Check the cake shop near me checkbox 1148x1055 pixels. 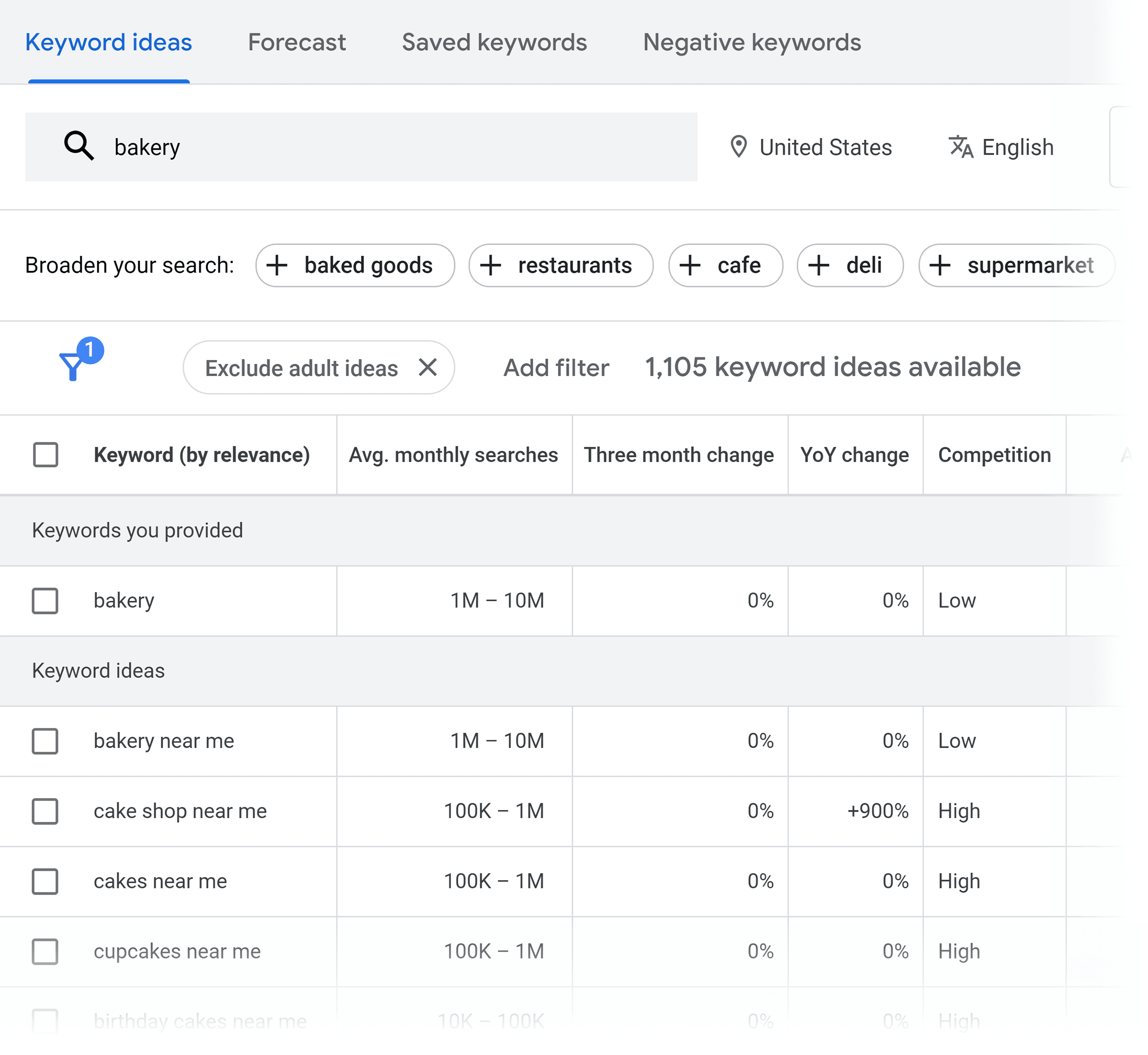click(x=45, y=811)
